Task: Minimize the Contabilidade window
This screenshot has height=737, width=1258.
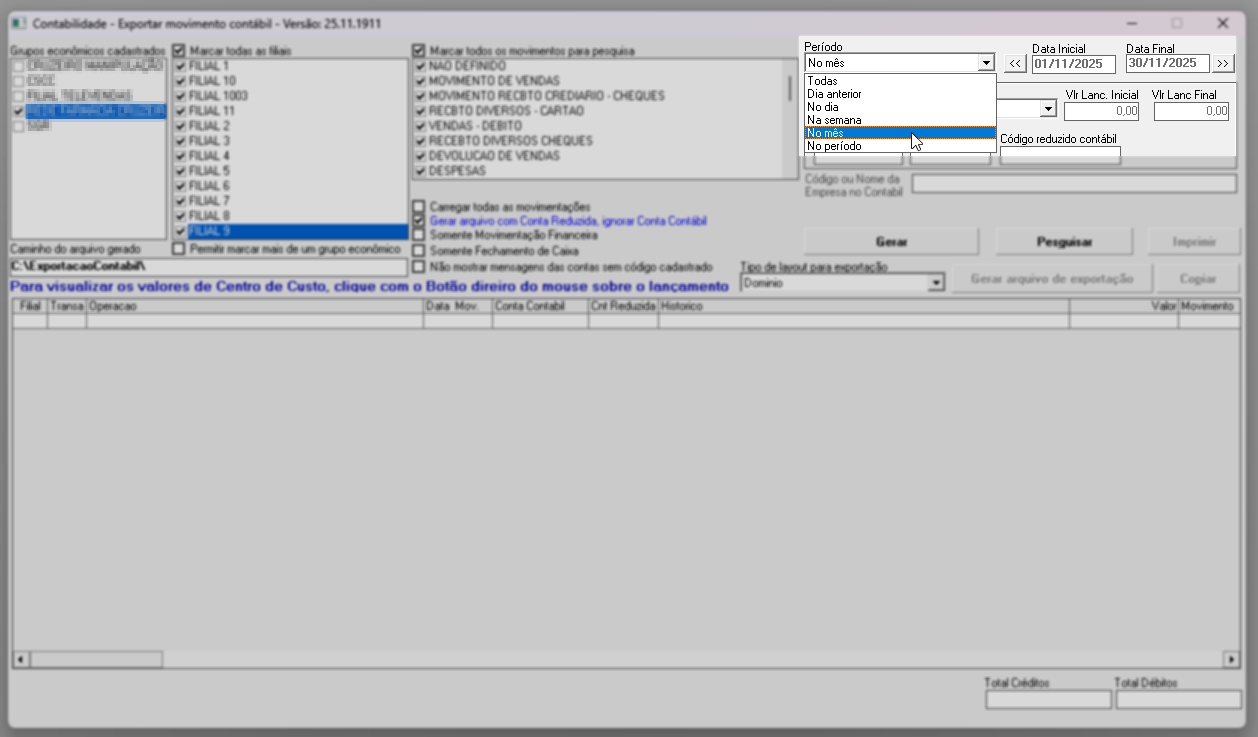Action: 1132,22
